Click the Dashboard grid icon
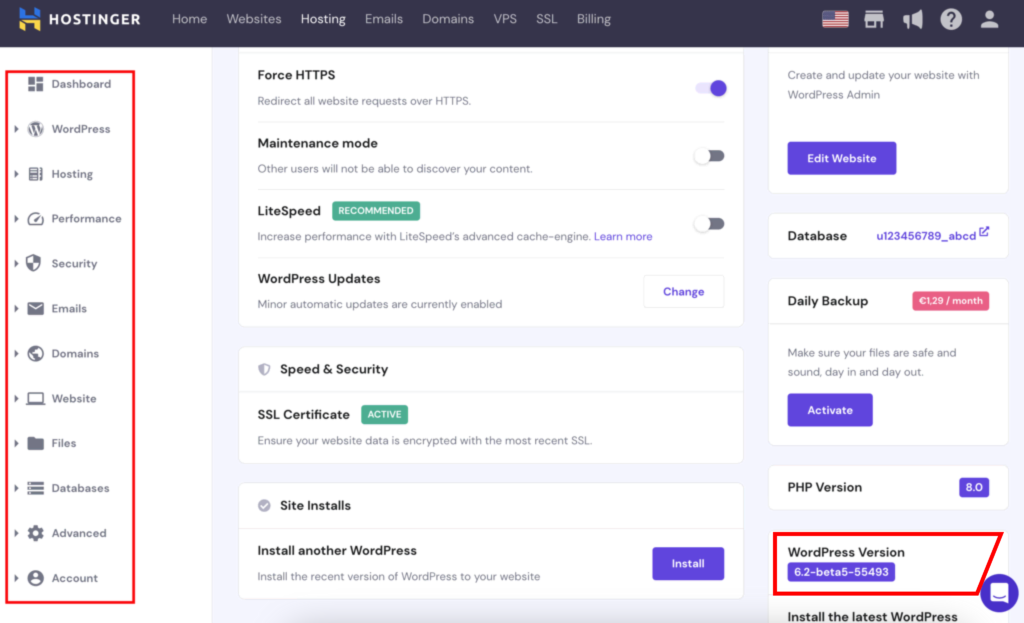This screenshot has width=1024, height=623. tap(35, 84)
